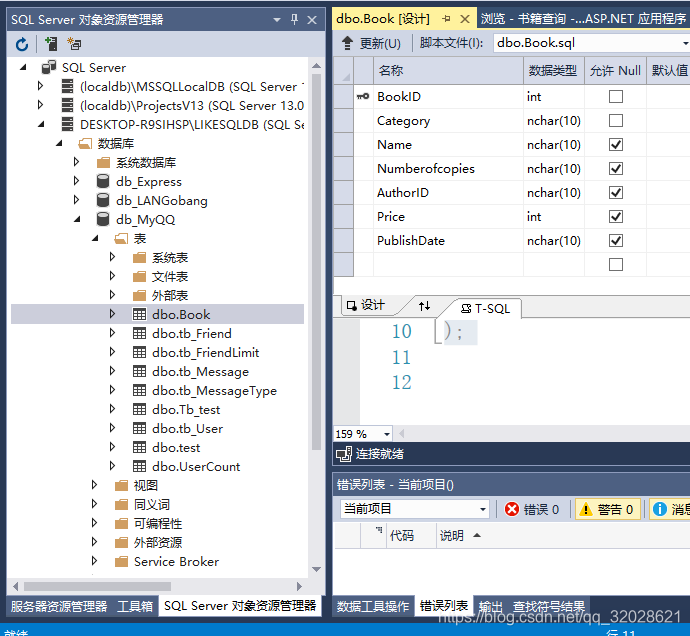The image size is (690, 636).
Task: Collapse the db_MyQQ database node
Action: click(77, 219)
